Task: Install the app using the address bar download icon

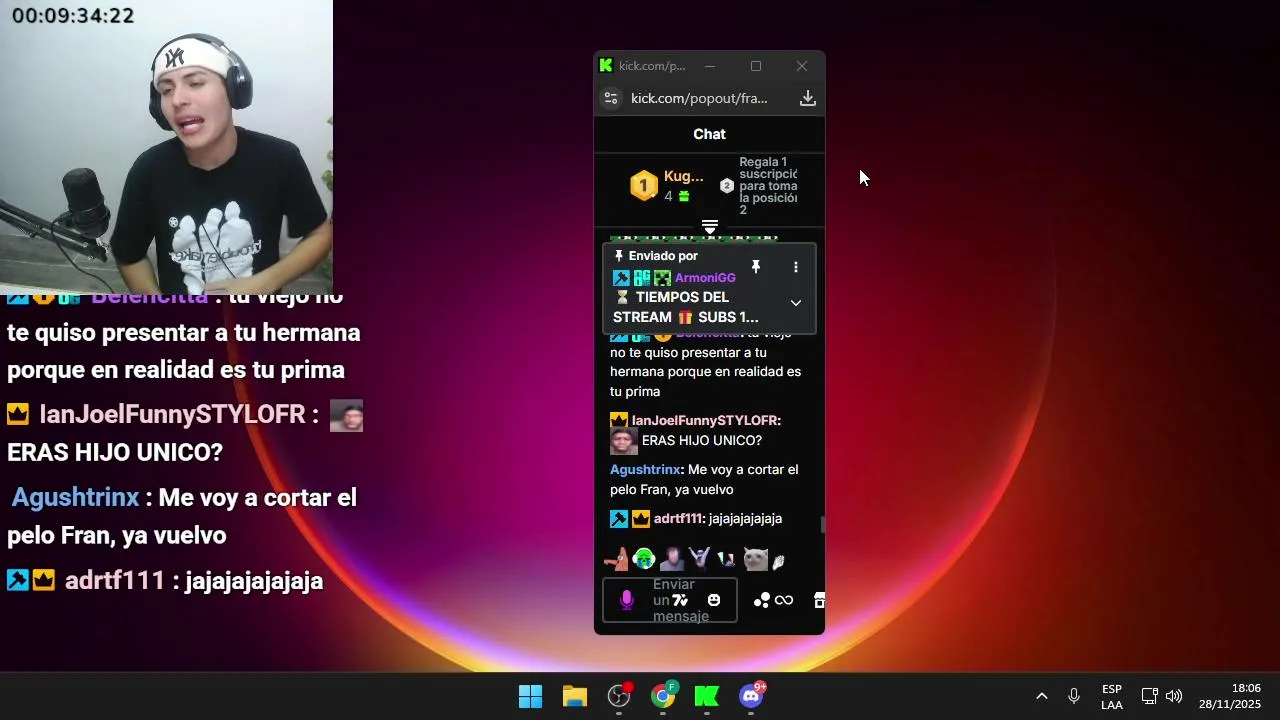Action: [x=808, y=98]
